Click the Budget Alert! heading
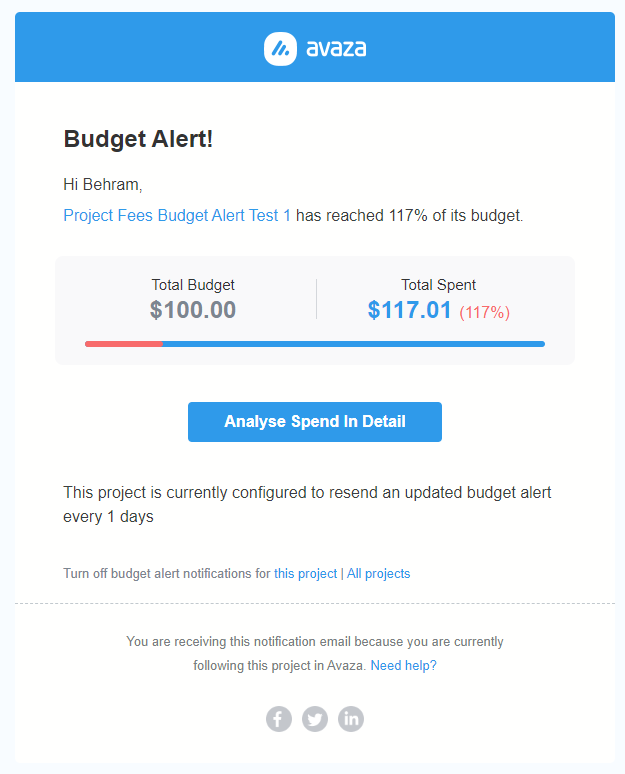This screenshot has height=774, width=625. point(138,139)
